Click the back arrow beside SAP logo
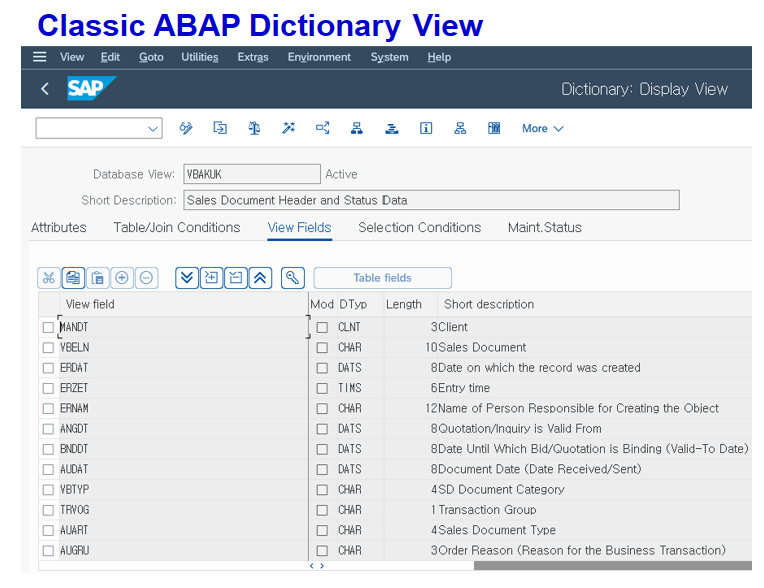This screenshot has width=764, height=588. click(x=45, y=89)
